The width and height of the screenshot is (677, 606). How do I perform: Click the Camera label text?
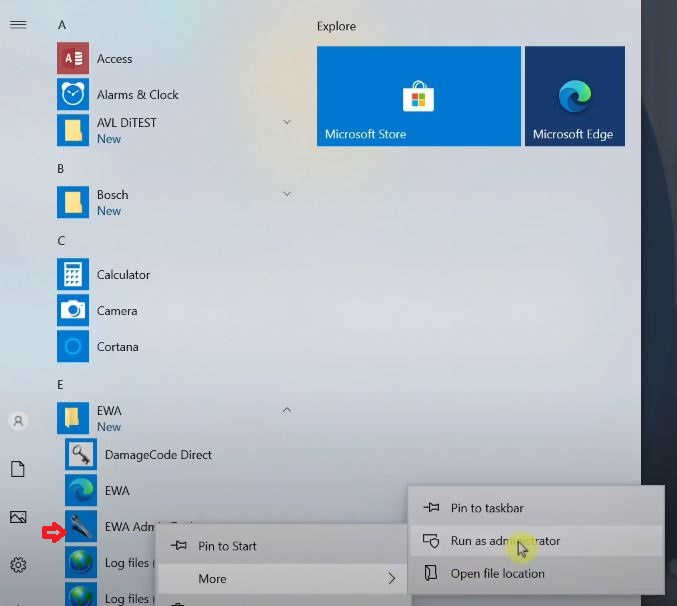[x=117, y=311]
